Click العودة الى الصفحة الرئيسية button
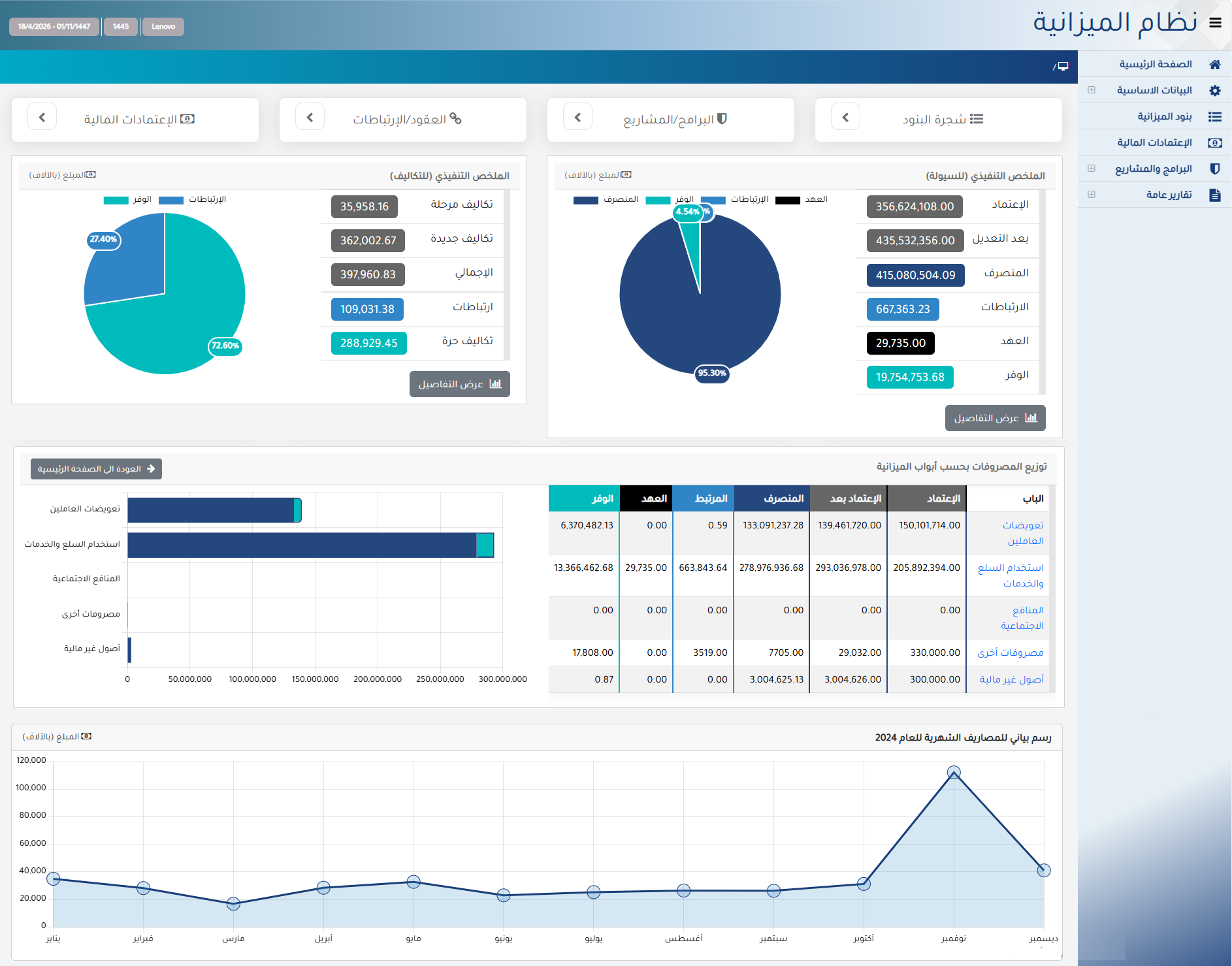This screenshot has height=966, width=1232. [96, 469]
